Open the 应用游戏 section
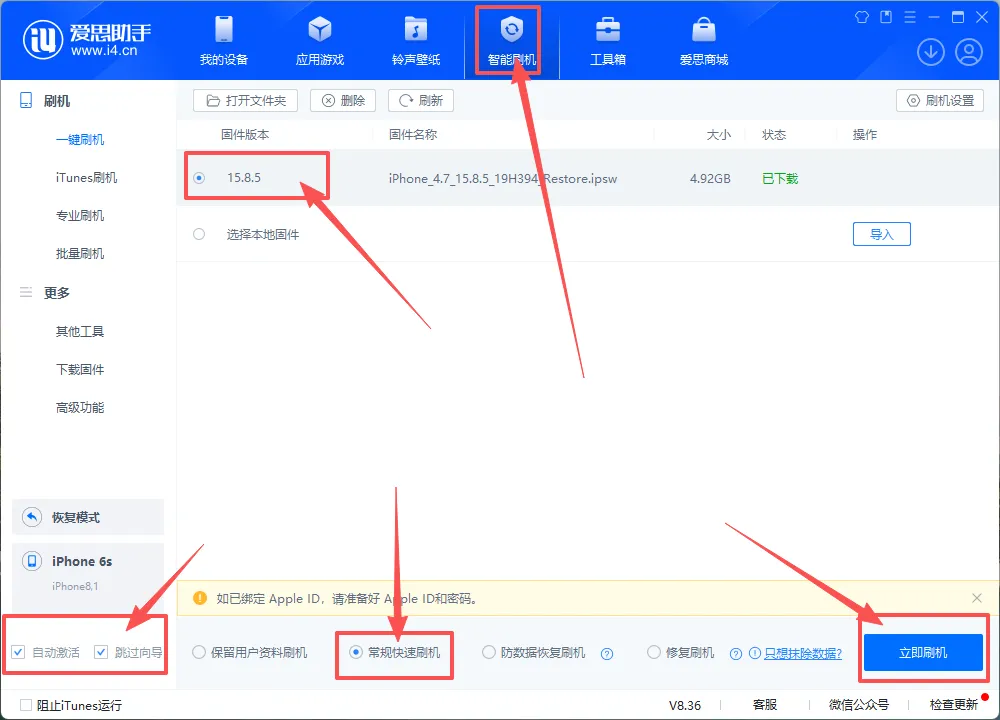The height and width of the screenshot is (720, 1000). (x=320, y=41)
